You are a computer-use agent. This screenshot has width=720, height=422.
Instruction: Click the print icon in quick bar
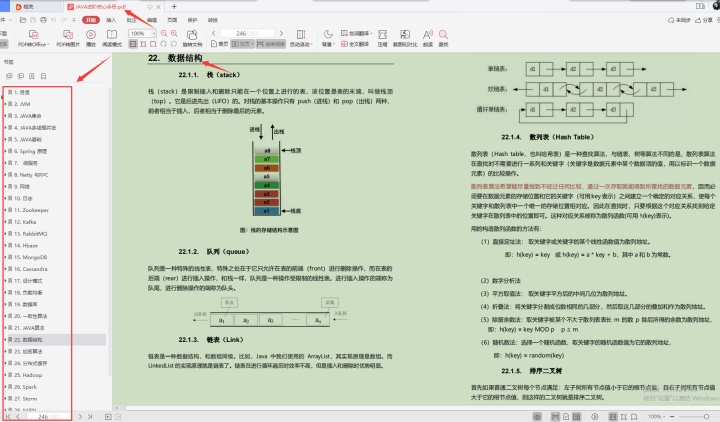[x=43, y=20]
